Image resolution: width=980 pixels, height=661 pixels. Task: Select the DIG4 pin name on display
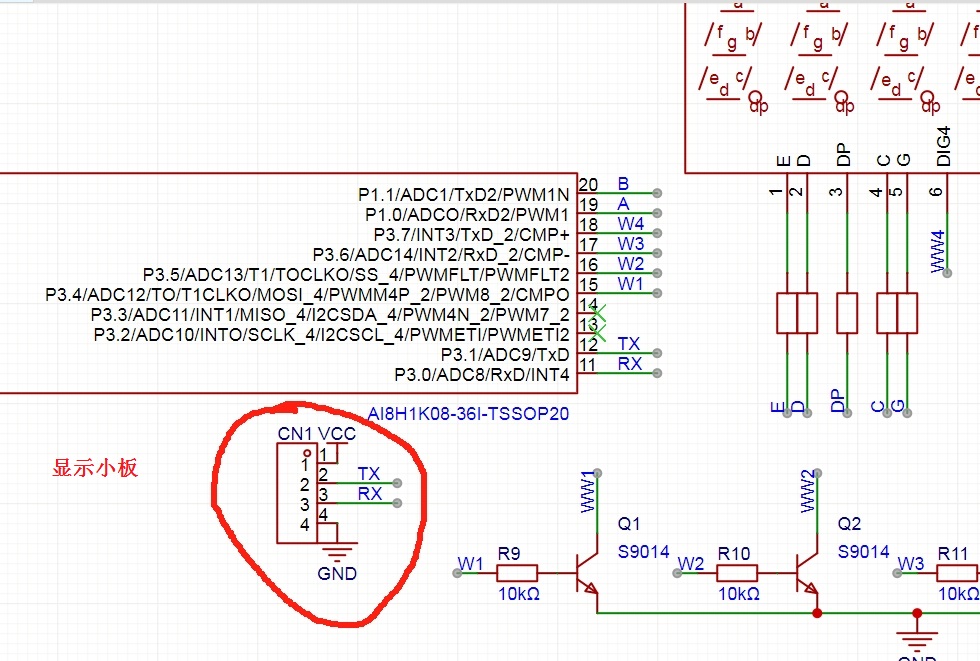[x=944, y=146]
